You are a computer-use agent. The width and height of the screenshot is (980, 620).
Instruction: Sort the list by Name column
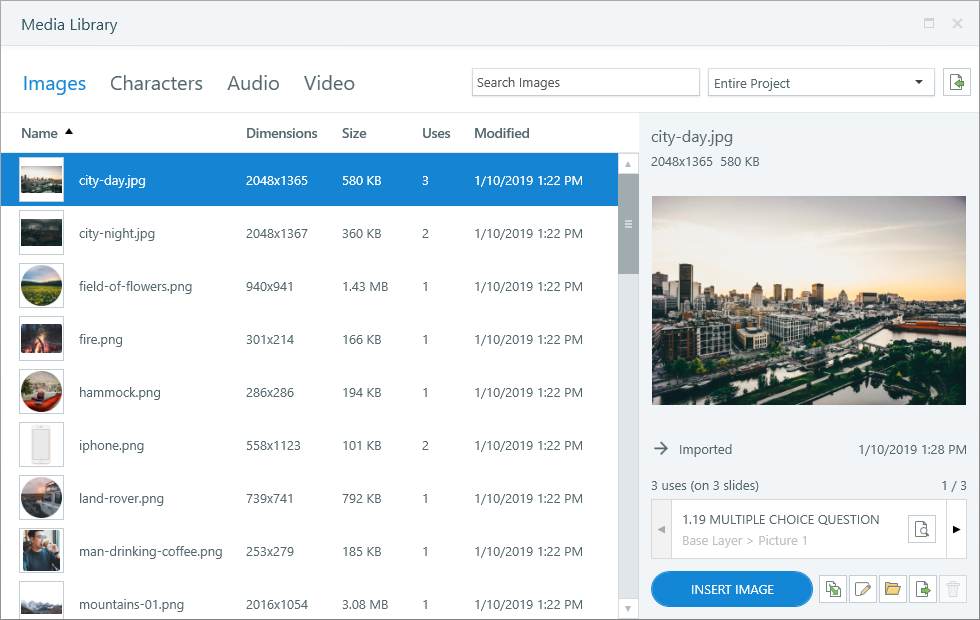point(40,133)
